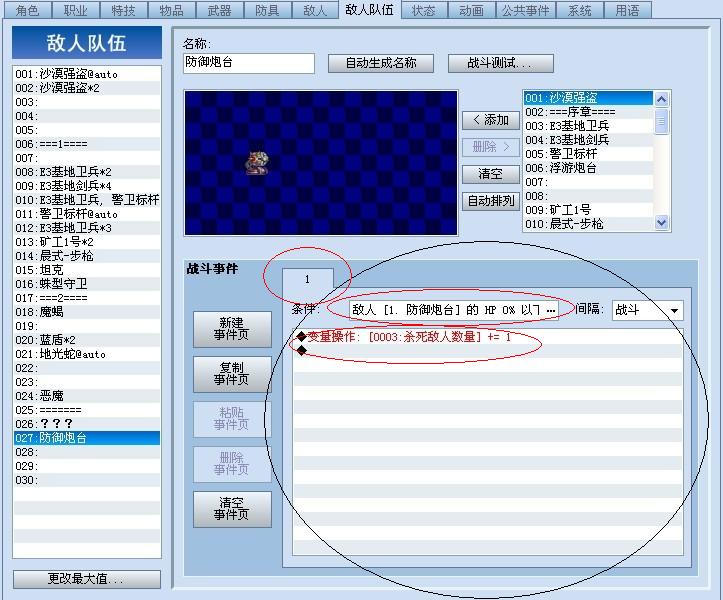723x600 pixels.
Task: Select troop 011:警卫标杆@auto
Action: (x=87, y=214)
